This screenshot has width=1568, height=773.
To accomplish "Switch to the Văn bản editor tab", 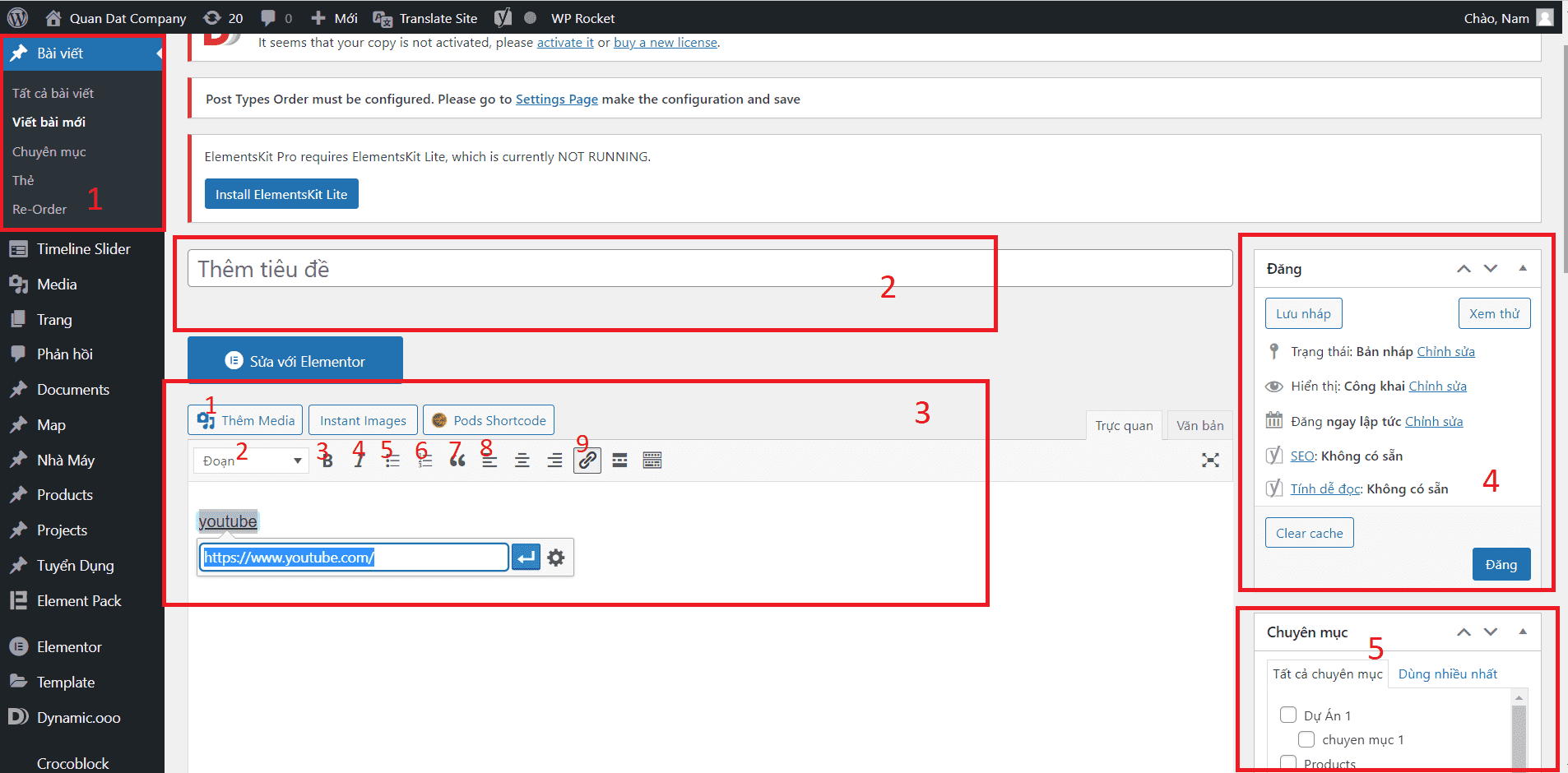I will (1200, 425).
